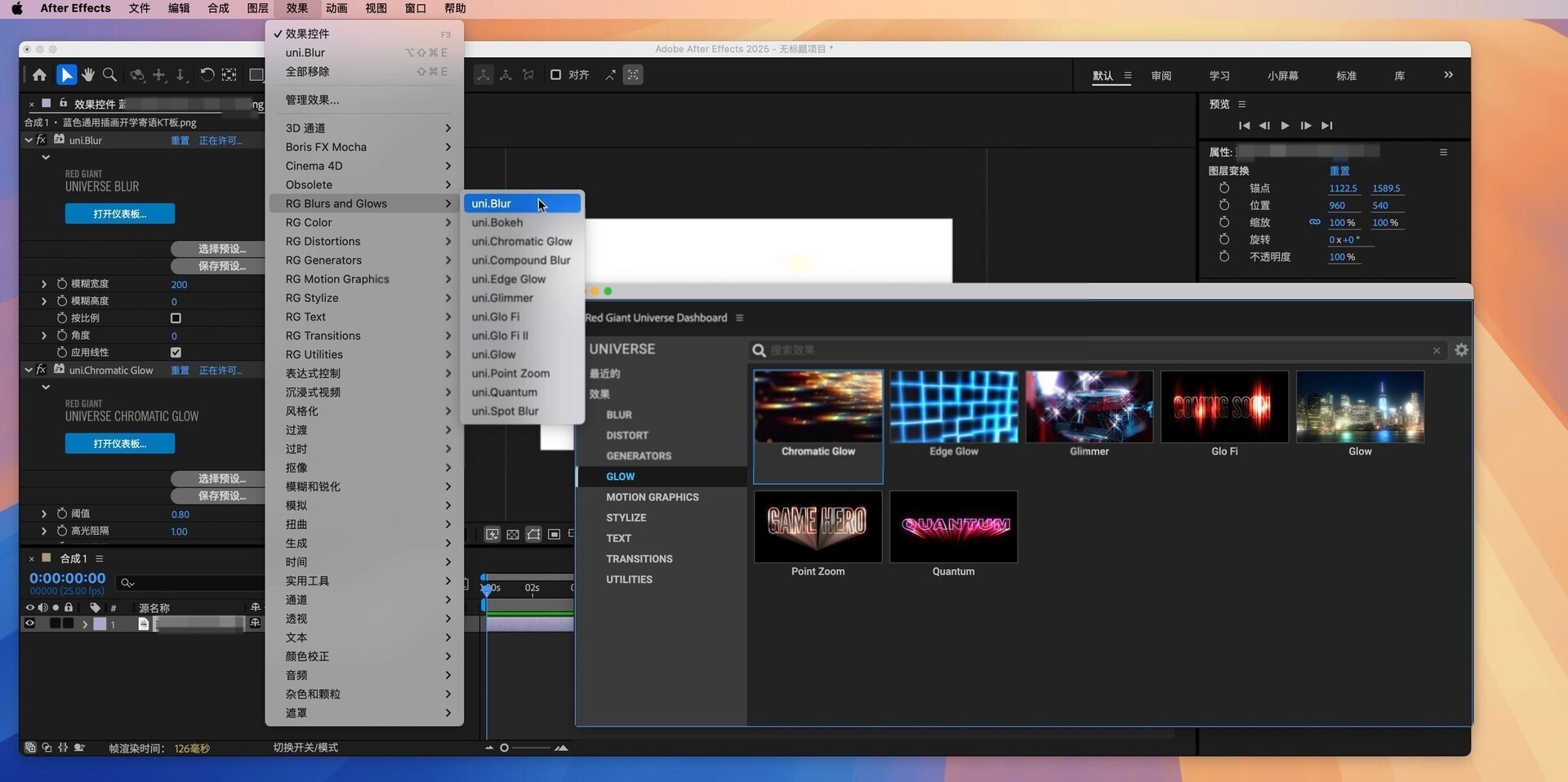The width and height of the screenshot is (1568, 782).
Task: Toggle stopwatch for 锚点 property
Action: click(x=1224, y=188)
